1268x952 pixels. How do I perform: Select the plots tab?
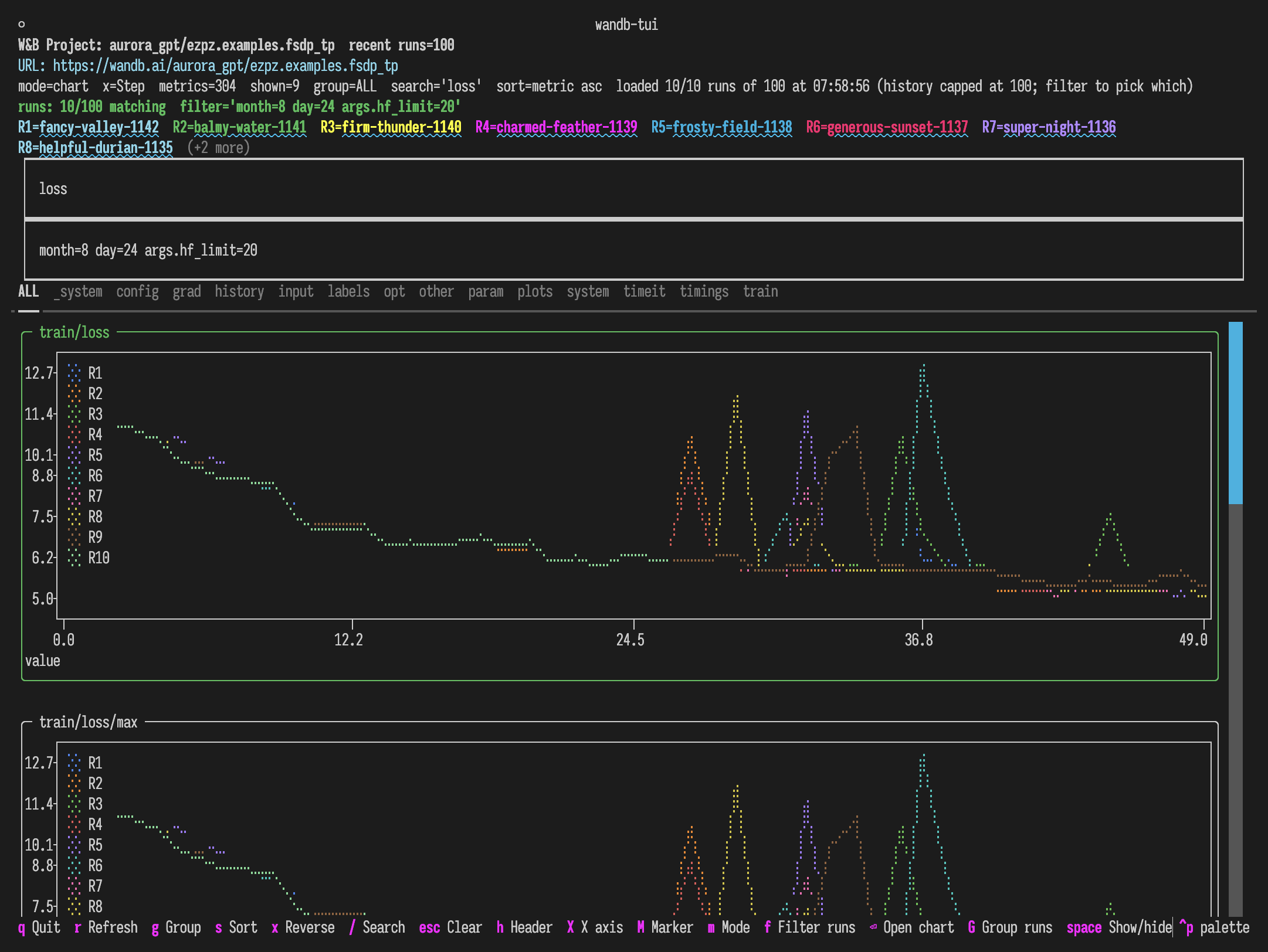click(535, 291)
